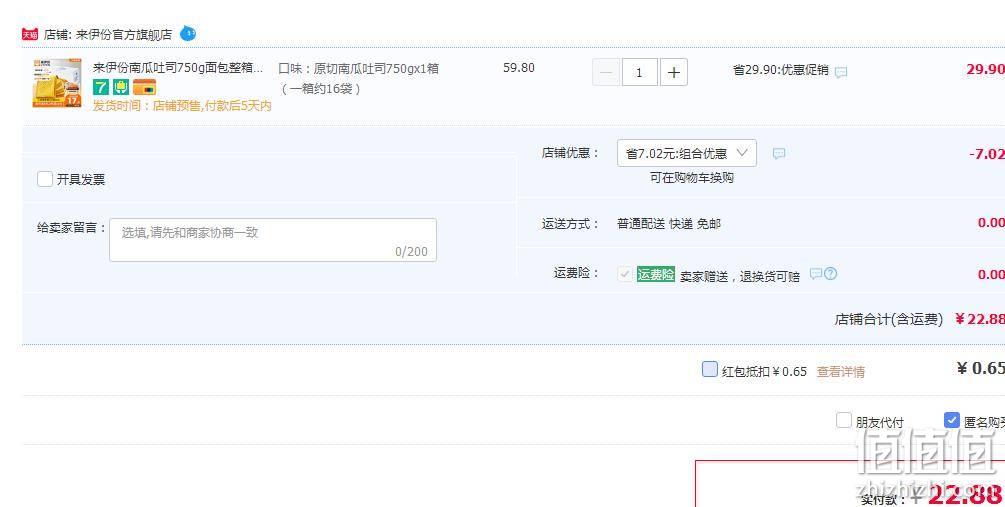Click the 发货时间：店铺预售,付款后5天内 notice
This screenshot has width=1005, height=507.
pyautogui.click(x=182, y=106)
